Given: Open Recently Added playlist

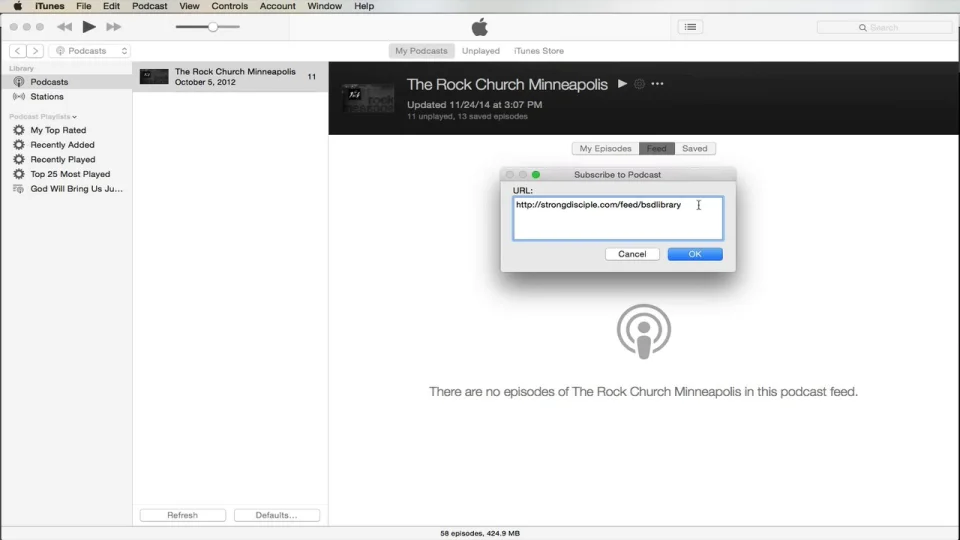Looking at the screenshot, I should pos(62,145).
